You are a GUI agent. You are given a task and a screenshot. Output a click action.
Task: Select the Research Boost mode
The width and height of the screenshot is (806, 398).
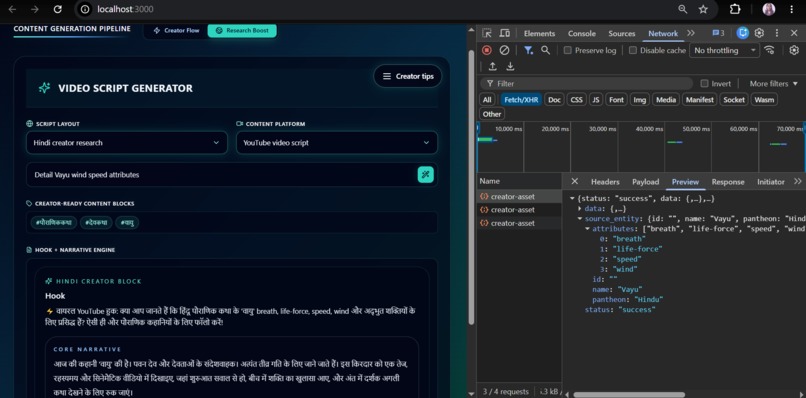click(x=242, y=30)
